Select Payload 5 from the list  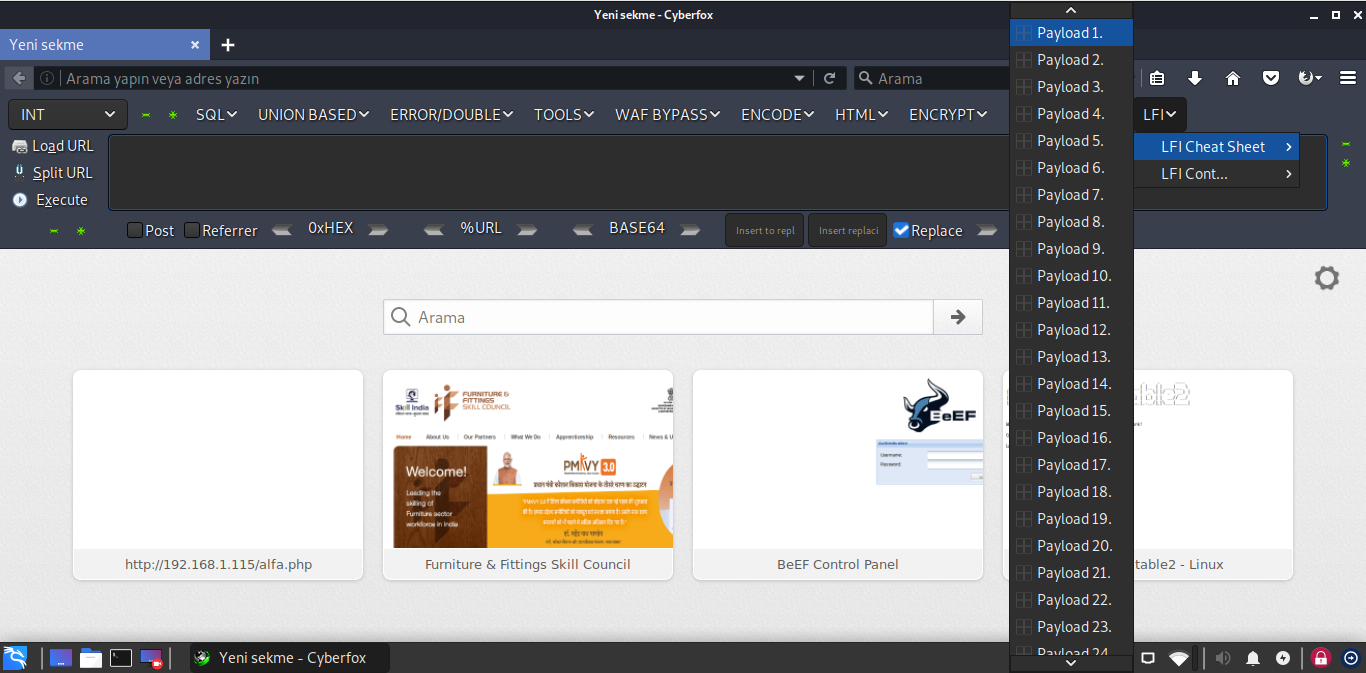click(x=1069, y=141)
